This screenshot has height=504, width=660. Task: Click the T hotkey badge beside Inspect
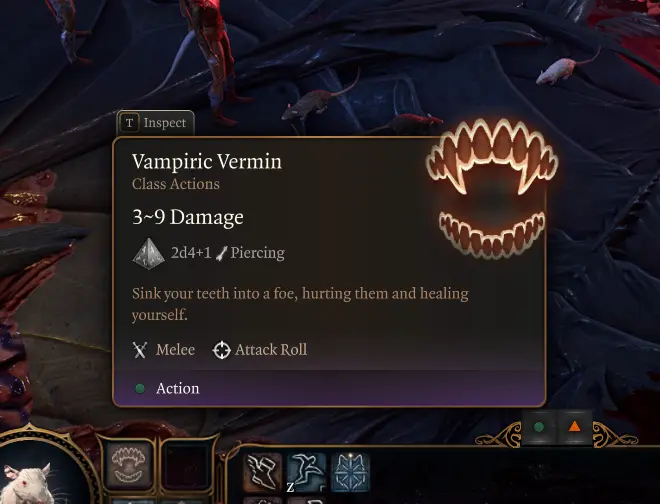[130, 123]
